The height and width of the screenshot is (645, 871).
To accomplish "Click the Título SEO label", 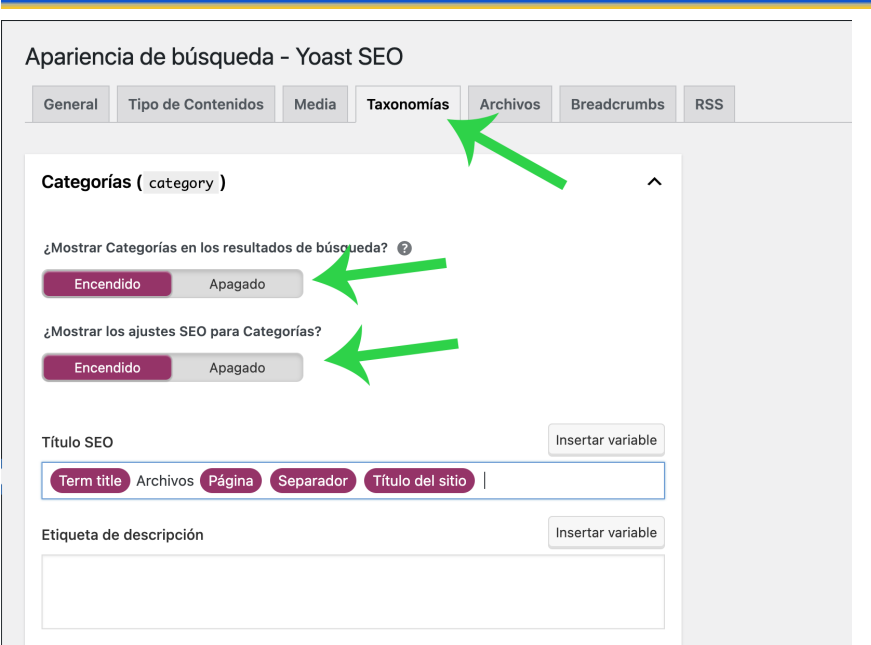I will [x=77, y=442].
